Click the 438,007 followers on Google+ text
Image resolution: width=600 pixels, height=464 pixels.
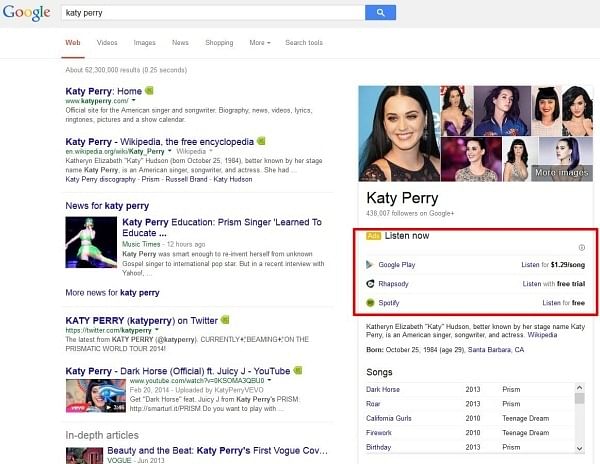(x=410, y=213)
